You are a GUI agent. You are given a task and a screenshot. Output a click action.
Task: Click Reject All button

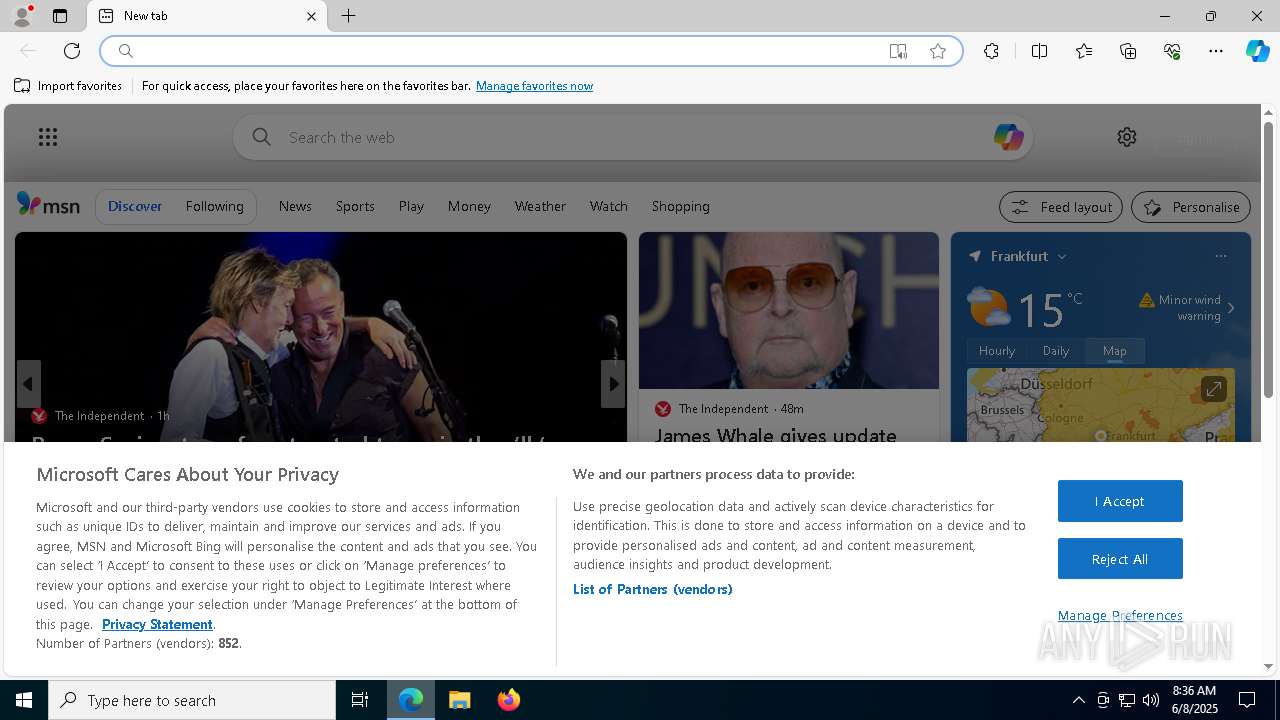click(x=1120, y=559)
